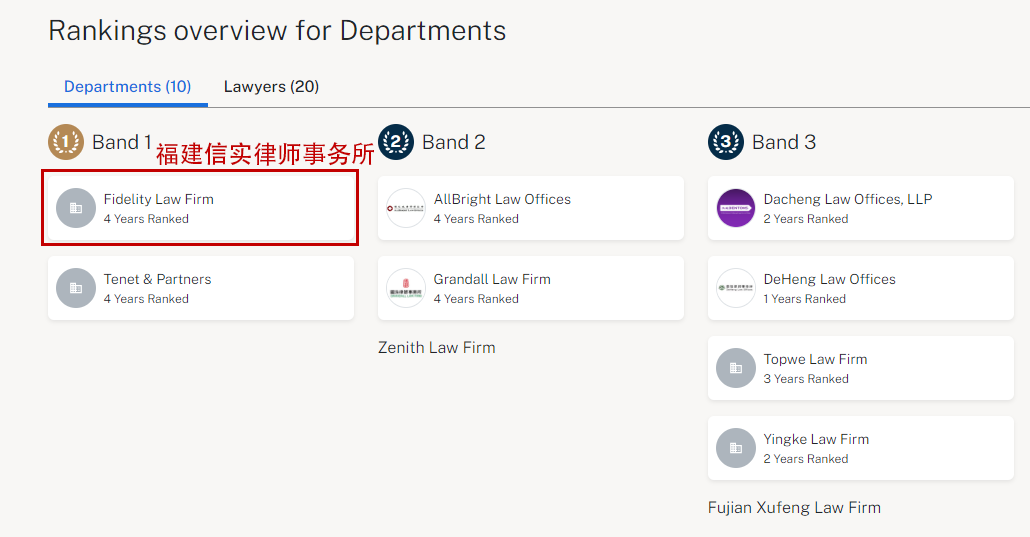Open the Zenith Law Firm link
This screenshot has height=537, width=1030.
click(437, 348)
